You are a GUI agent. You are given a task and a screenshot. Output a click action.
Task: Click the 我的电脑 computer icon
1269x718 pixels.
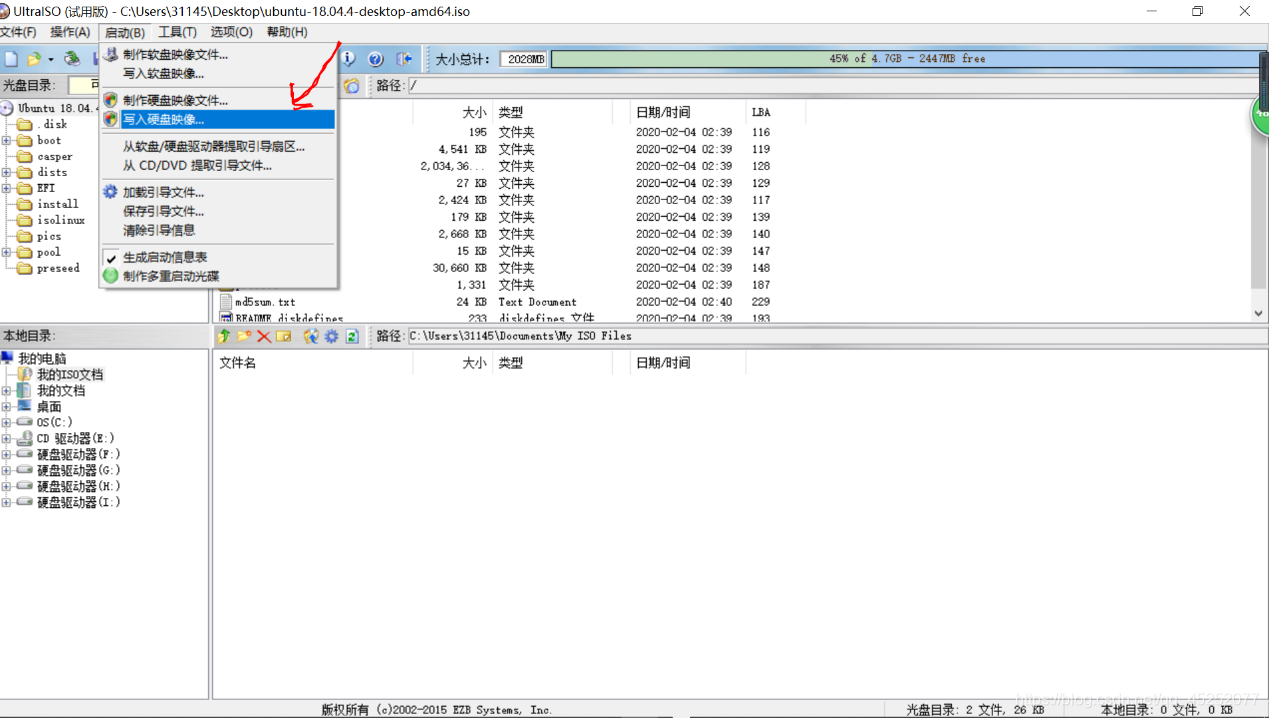point(8,358)
